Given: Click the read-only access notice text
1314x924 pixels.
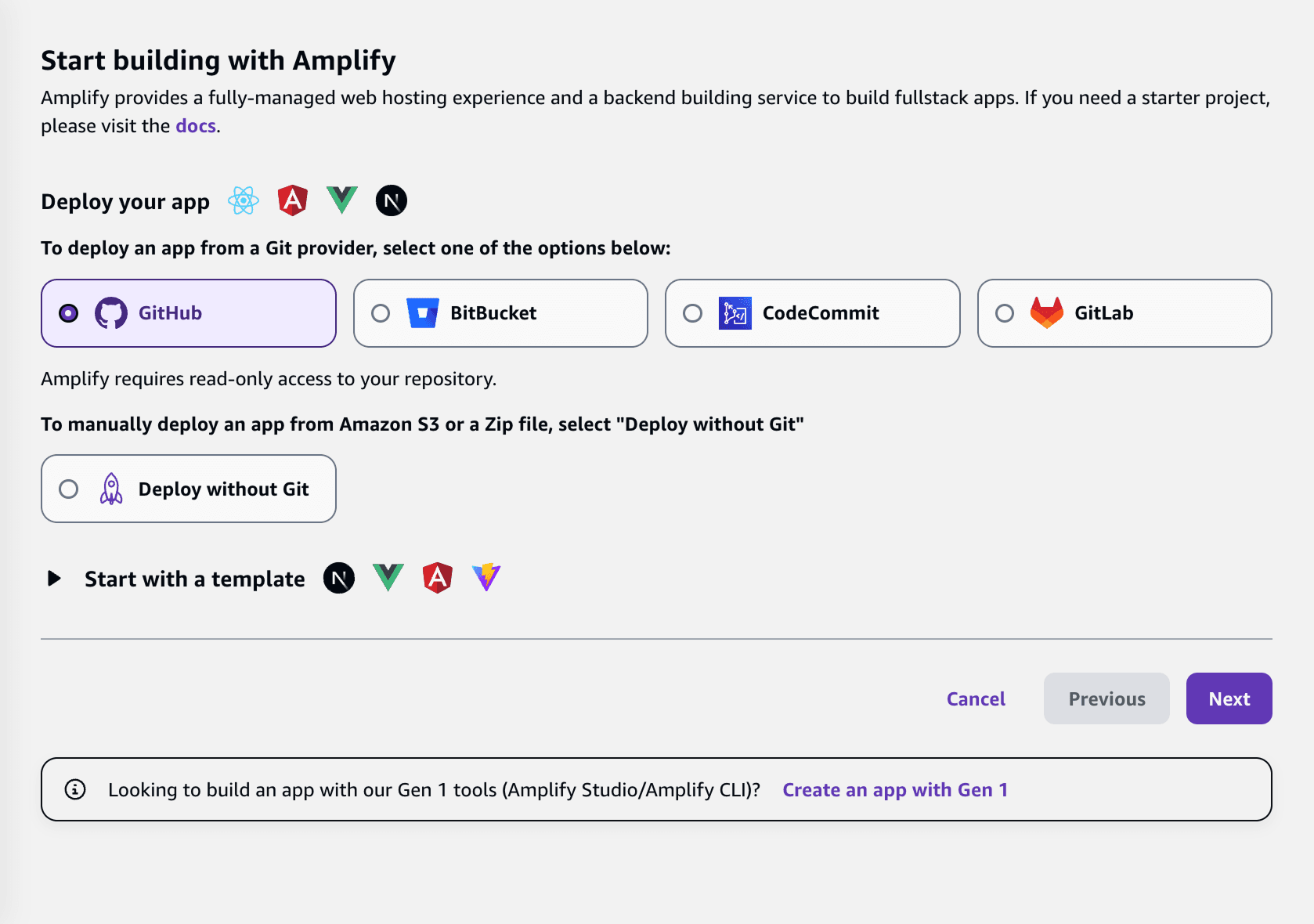Looking at the screenshot, I should pyautogui.click(x=269, y=379).
